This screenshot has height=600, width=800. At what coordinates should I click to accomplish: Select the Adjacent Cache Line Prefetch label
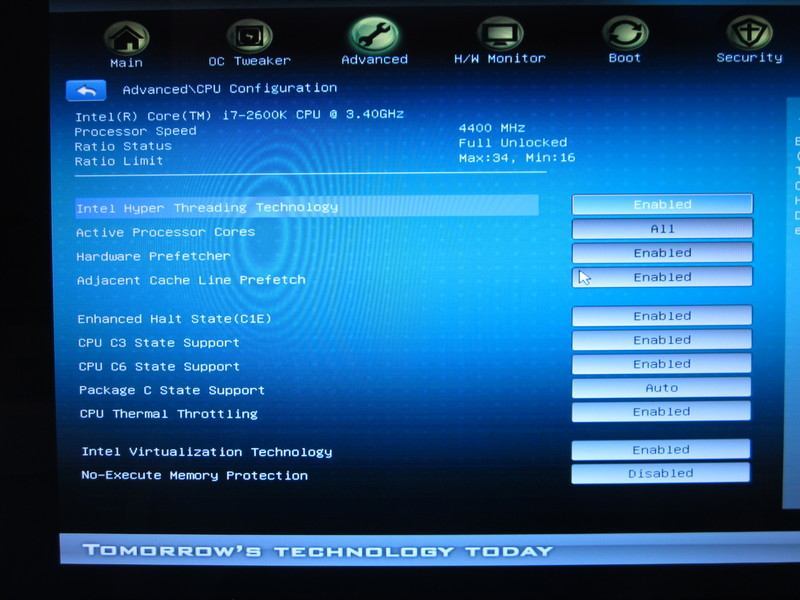coord(191,280)
